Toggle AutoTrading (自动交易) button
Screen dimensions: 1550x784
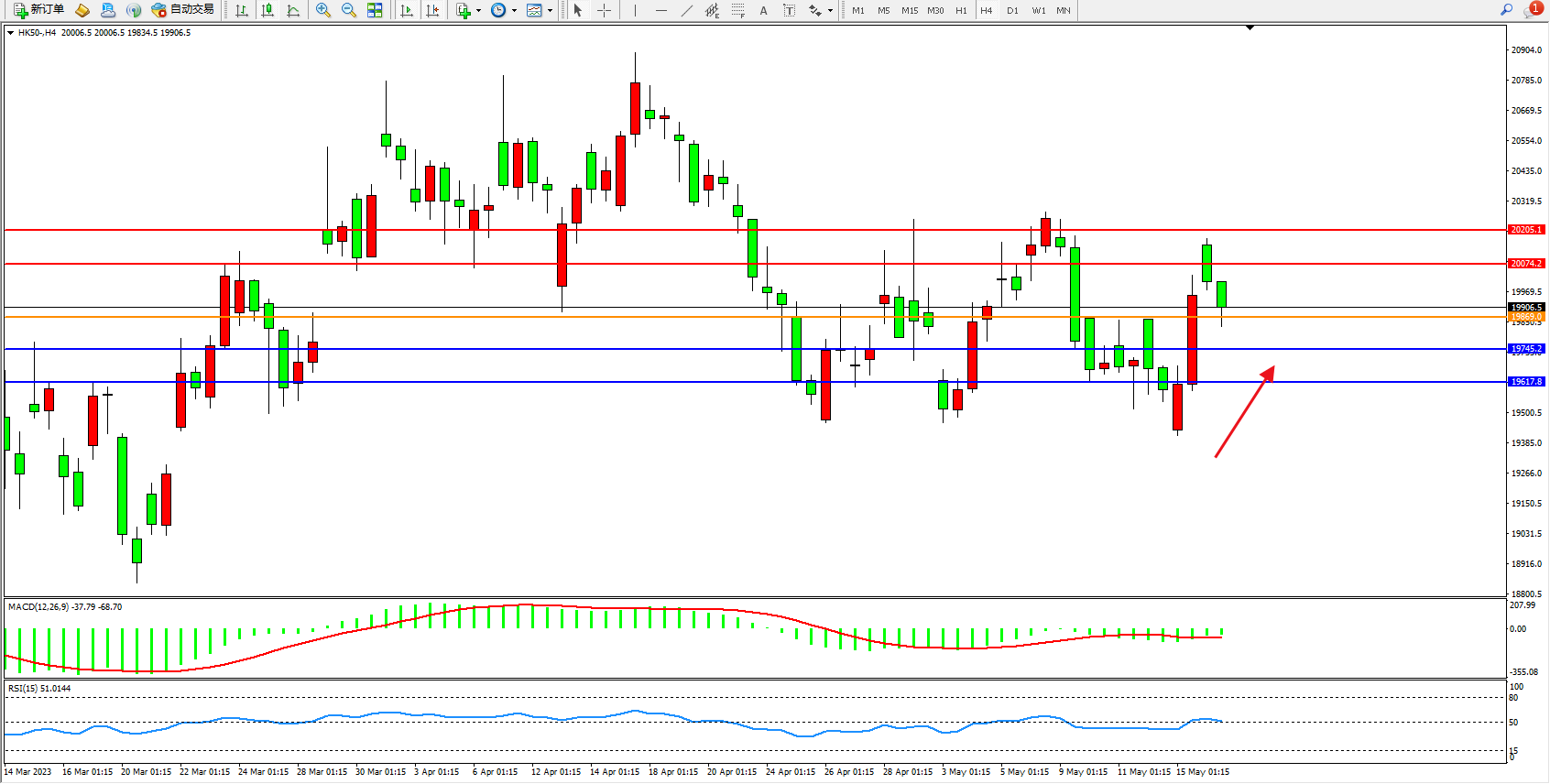[182, 10]
